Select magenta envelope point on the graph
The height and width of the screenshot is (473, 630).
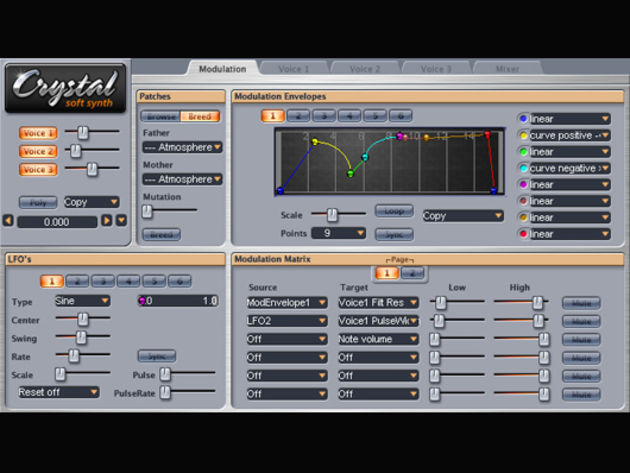399,136
